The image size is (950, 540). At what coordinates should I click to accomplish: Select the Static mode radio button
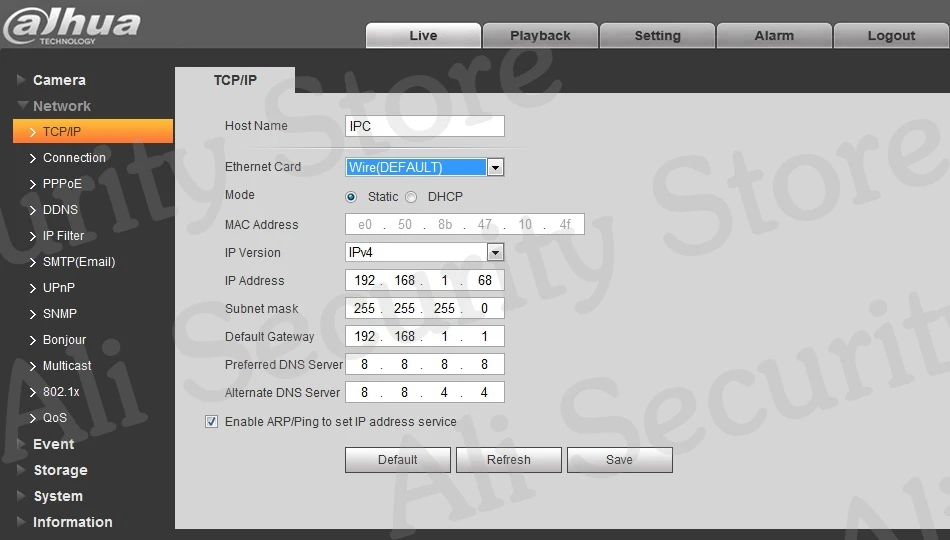click(x=351, y=197)
